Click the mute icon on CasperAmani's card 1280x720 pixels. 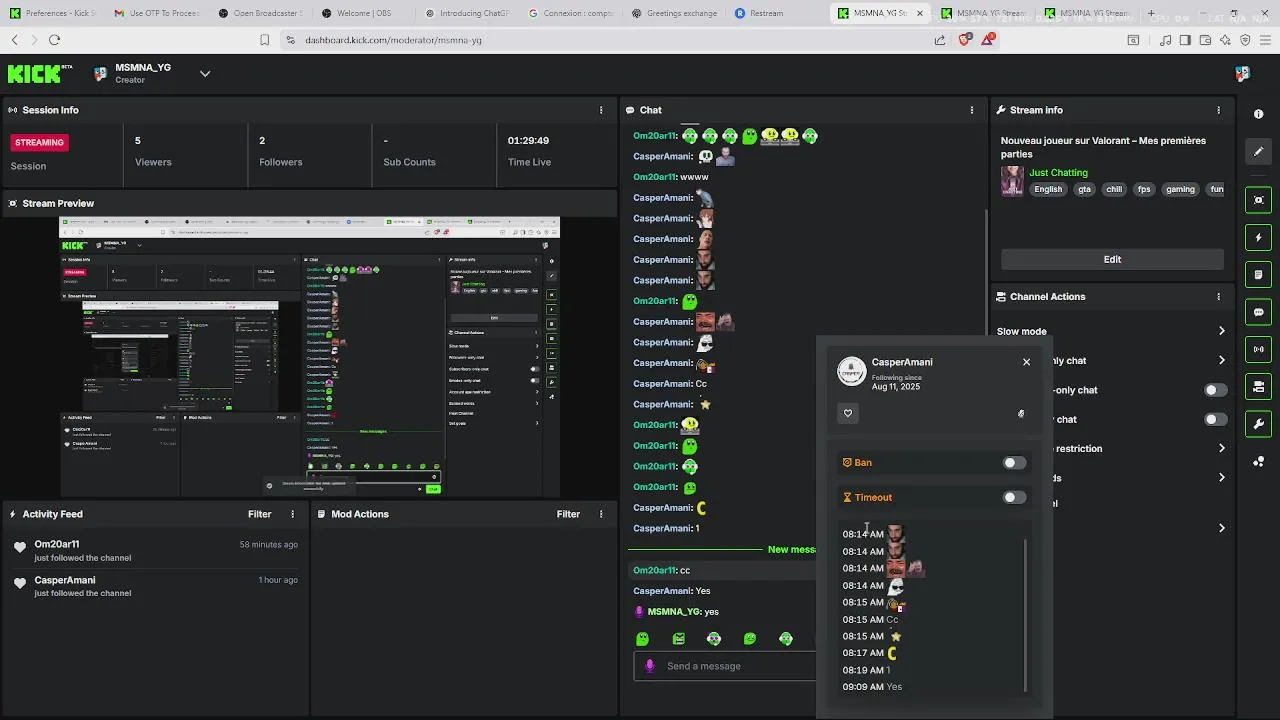click(1021, 413)
